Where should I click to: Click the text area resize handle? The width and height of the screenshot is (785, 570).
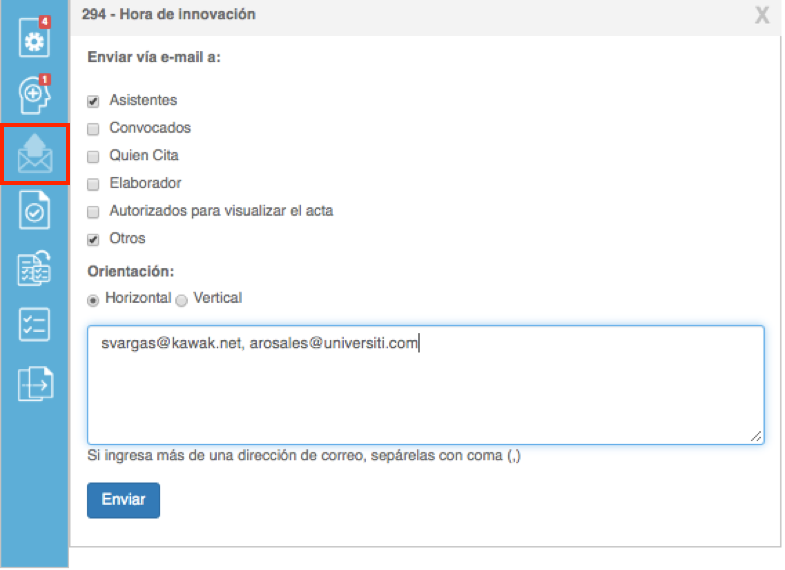click(x=756, y=436)
